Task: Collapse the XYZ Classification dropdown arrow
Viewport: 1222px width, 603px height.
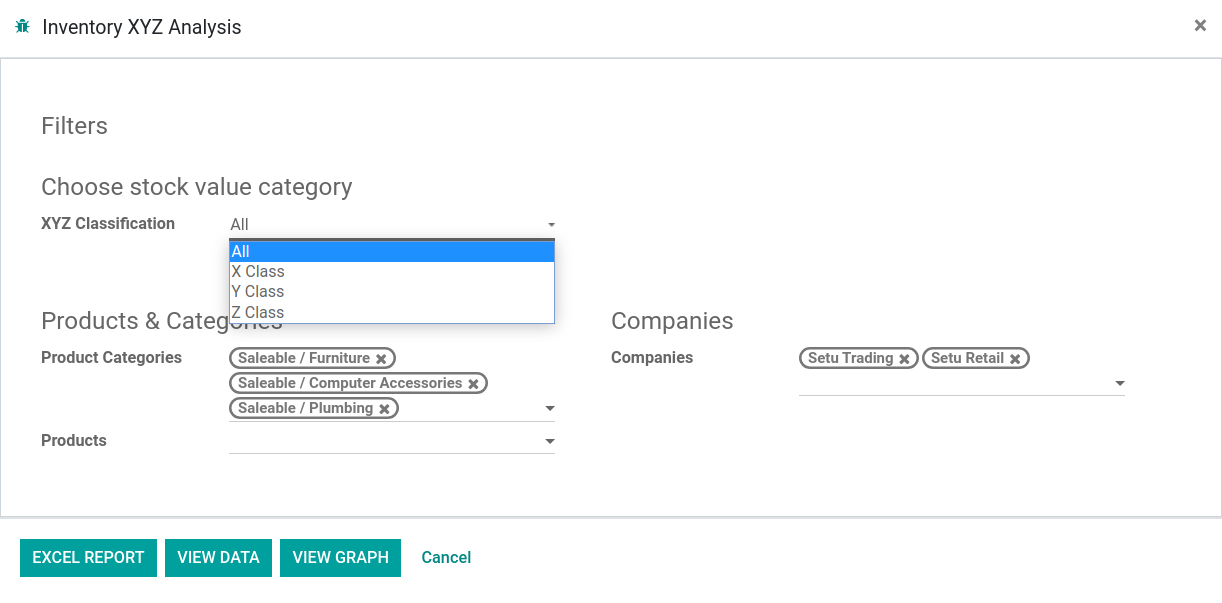Action: tap(551, 225)
